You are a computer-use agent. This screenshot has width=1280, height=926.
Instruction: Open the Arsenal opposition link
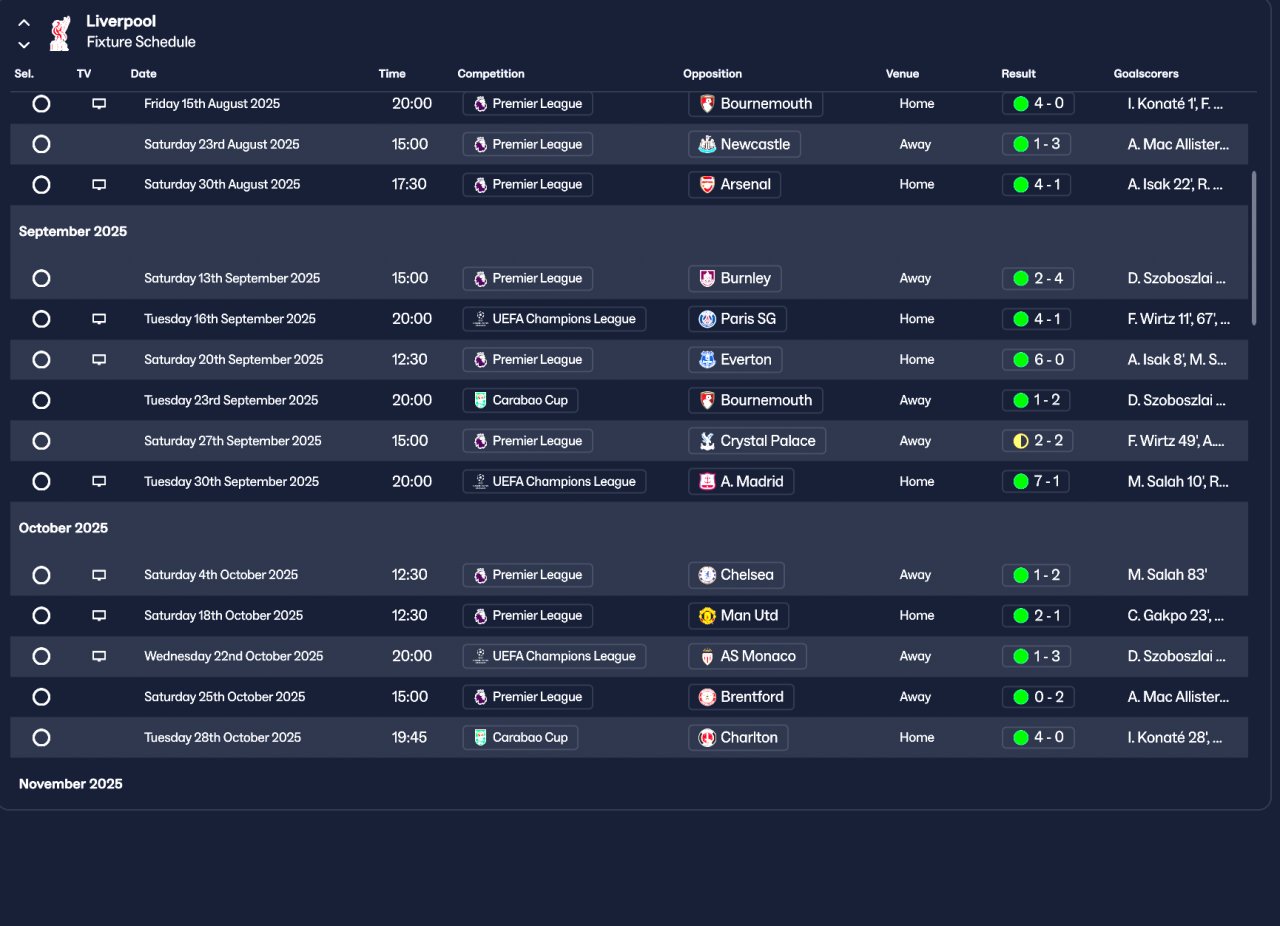pyautogui.click(x=735, y=185)
